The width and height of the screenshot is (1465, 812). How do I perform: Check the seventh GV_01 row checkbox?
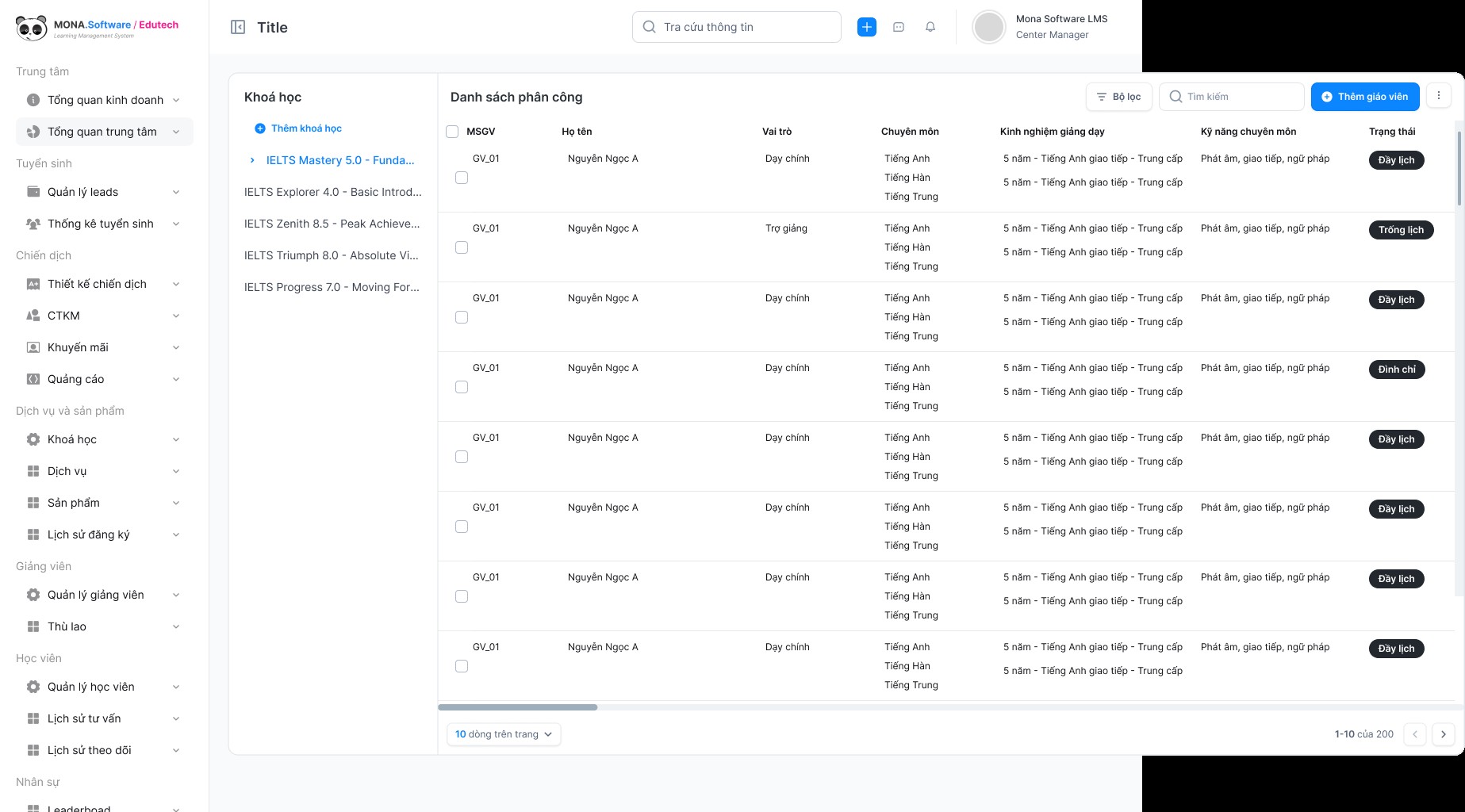point(462,596)
